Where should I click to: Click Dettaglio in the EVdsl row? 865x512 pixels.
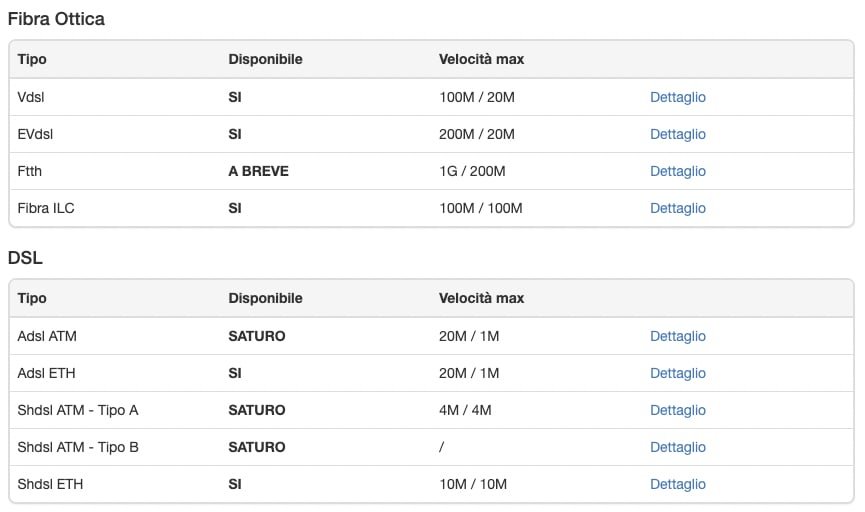pos(677,135)
